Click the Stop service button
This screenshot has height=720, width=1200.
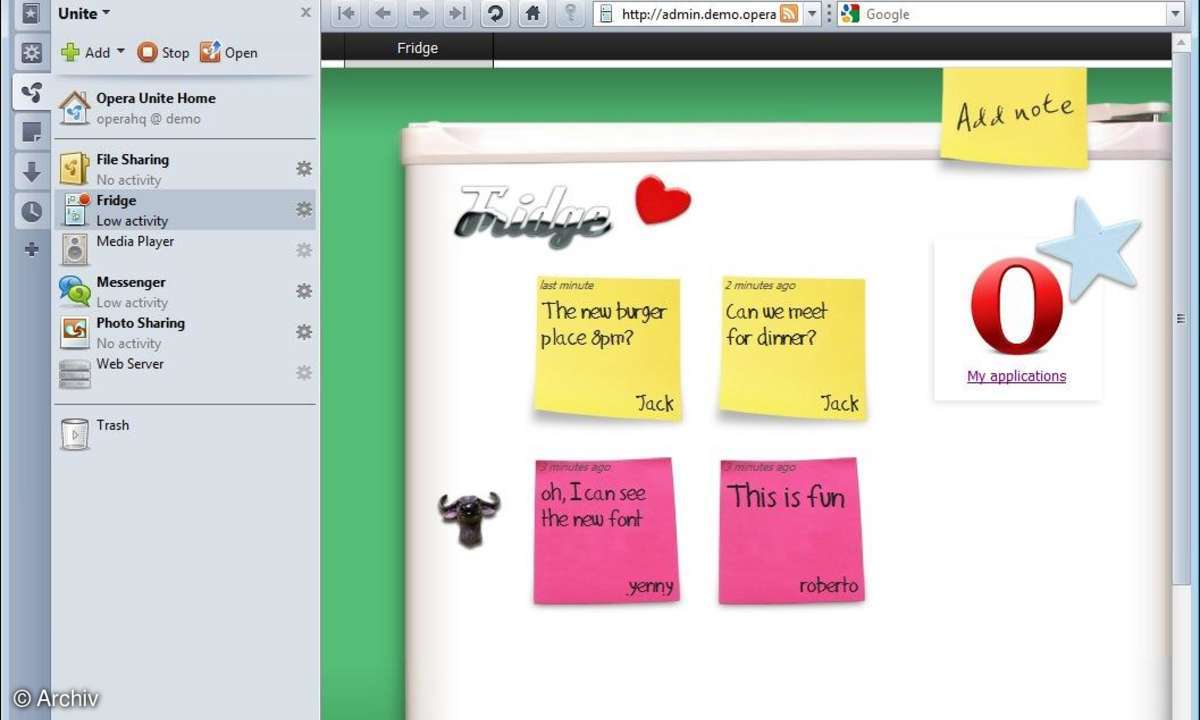coord(164,53)
